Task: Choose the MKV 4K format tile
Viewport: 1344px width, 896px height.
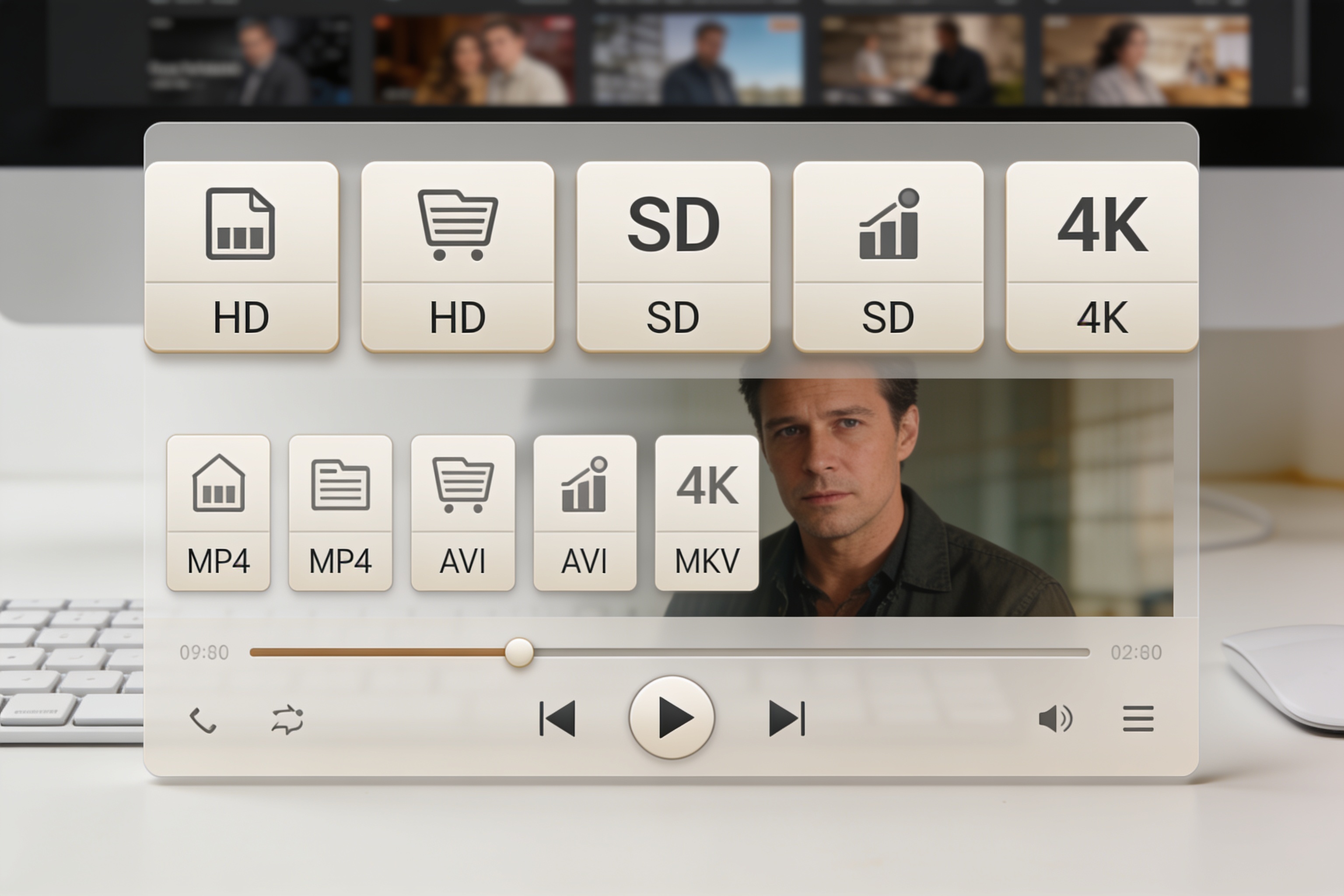Action: [x=707, y=513]
